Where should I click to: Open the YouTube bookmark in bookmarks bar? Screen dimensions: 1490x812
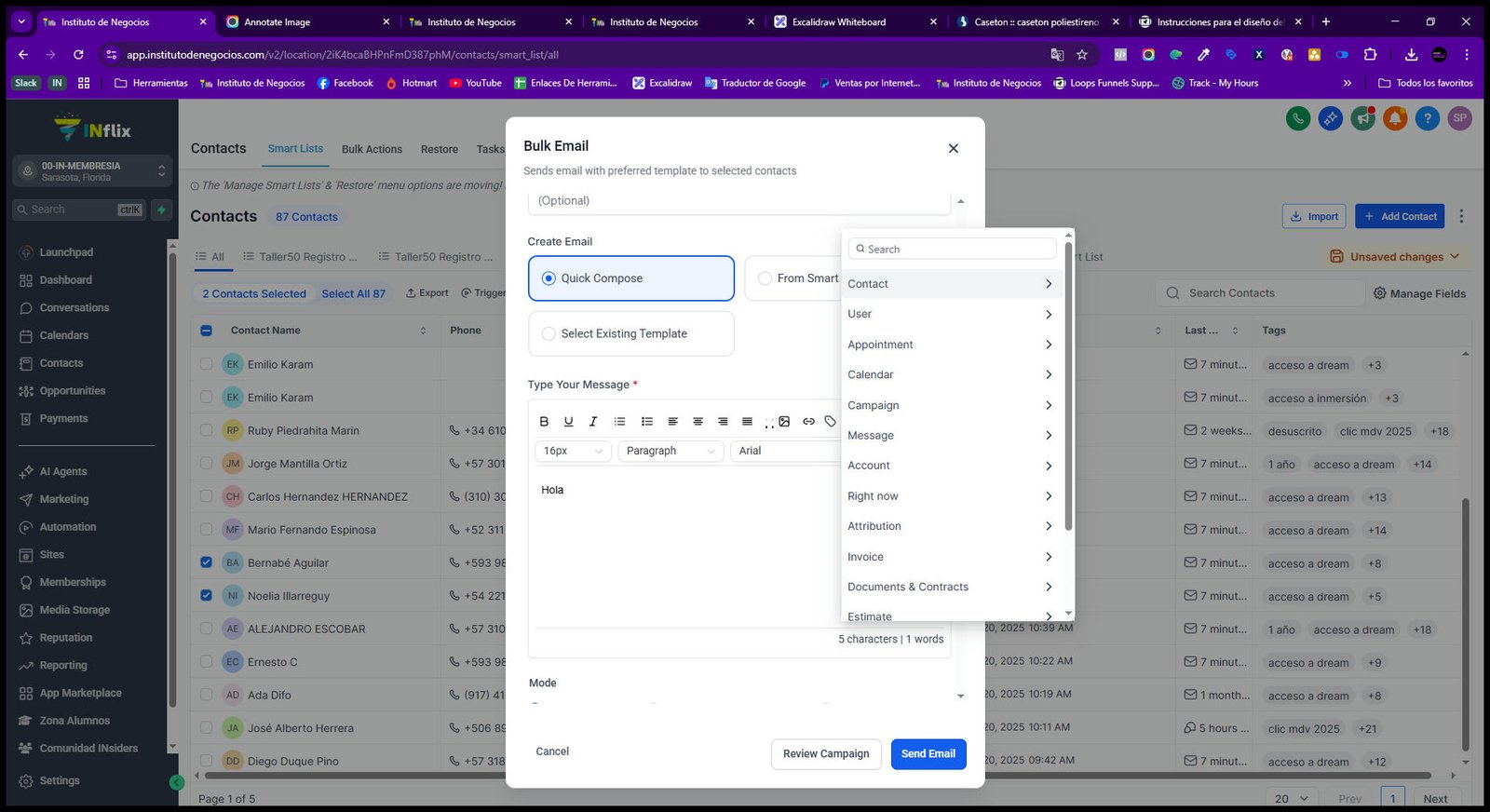tap(476, 83)
